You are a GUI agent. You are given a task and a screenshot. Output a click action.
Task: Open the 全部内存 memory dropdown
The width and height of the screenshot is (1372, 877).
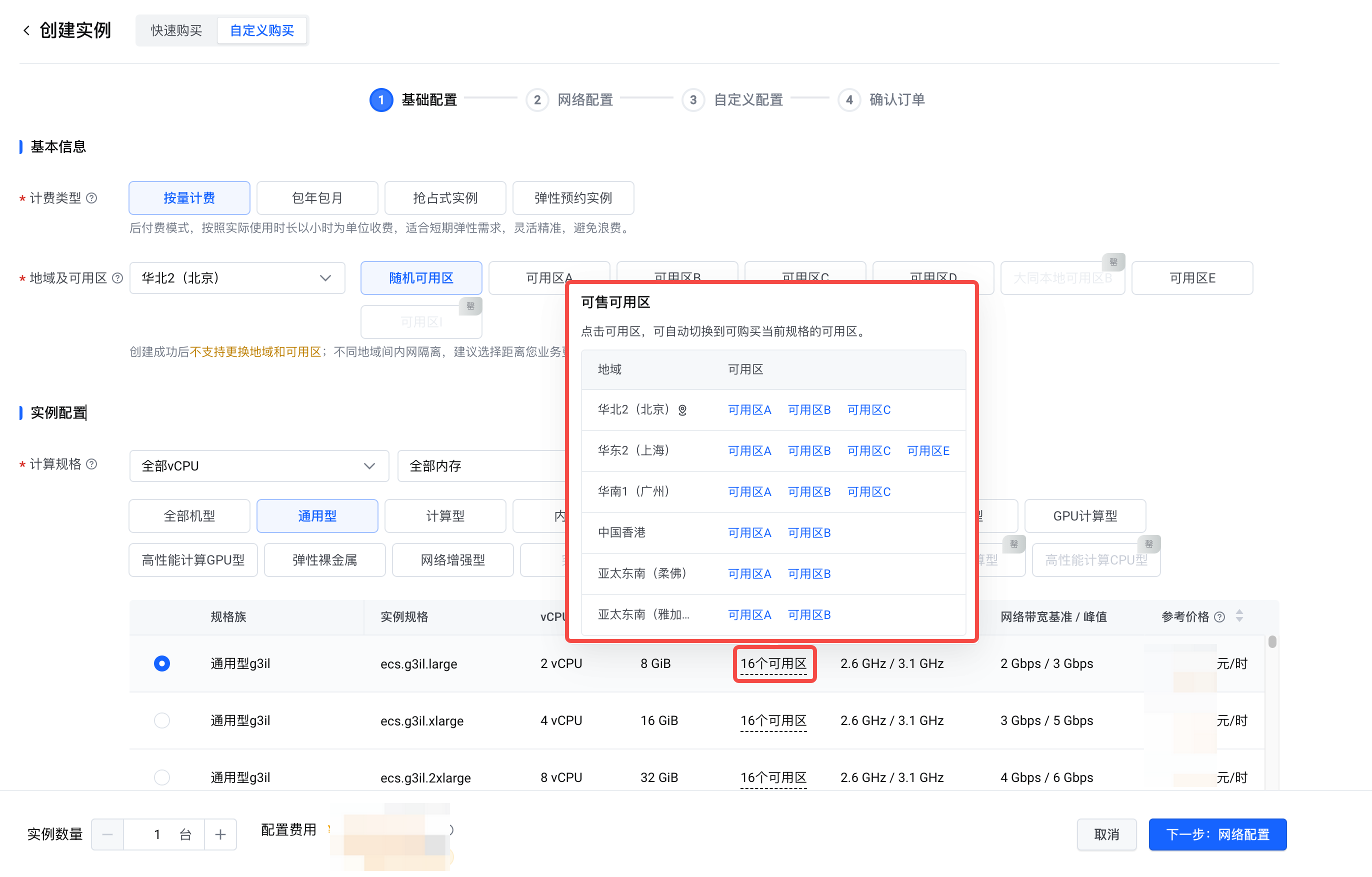(482, 466)
